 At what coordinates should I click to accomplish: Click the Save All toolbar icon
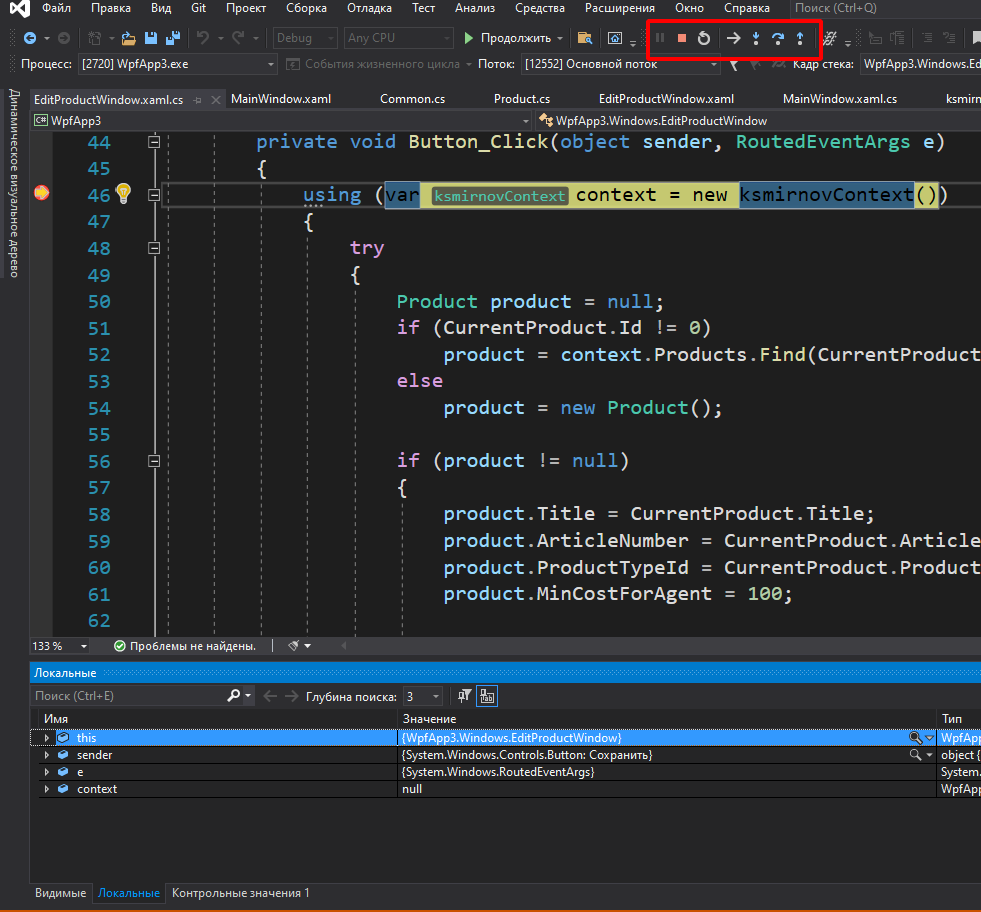click(x=172, y=39)
